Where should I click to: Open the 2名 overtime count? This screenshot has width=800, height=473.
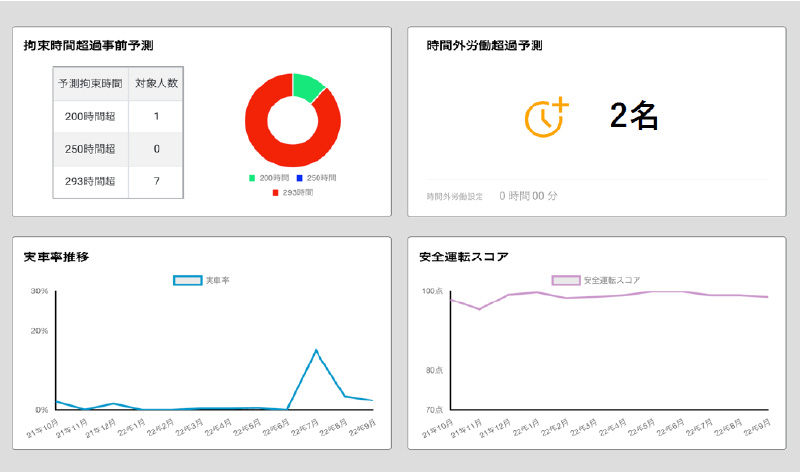pyautogui.click(x=634, y=116)
